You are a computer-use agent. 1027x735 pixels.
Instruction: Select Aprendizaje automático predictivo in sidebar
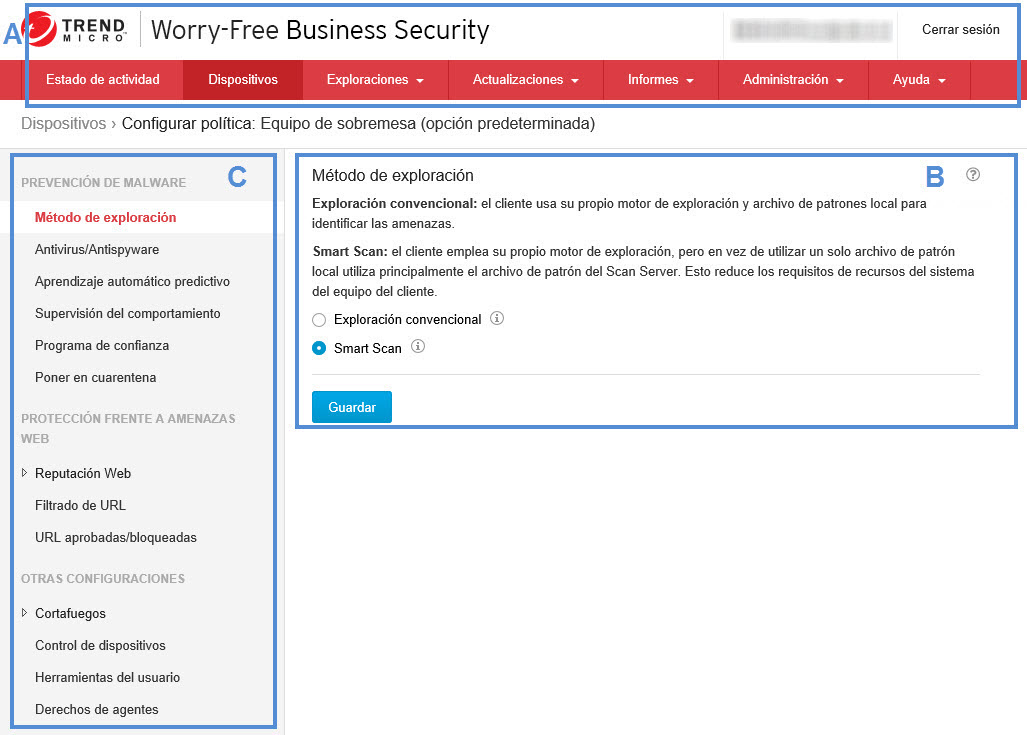[x=132, y=281]
